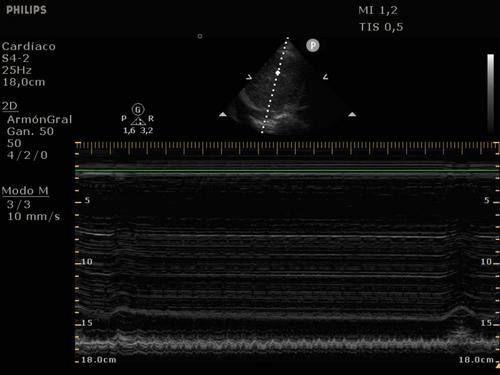Click the '25Hz' frame rate value
500x375 pixels.
(17, 70)
